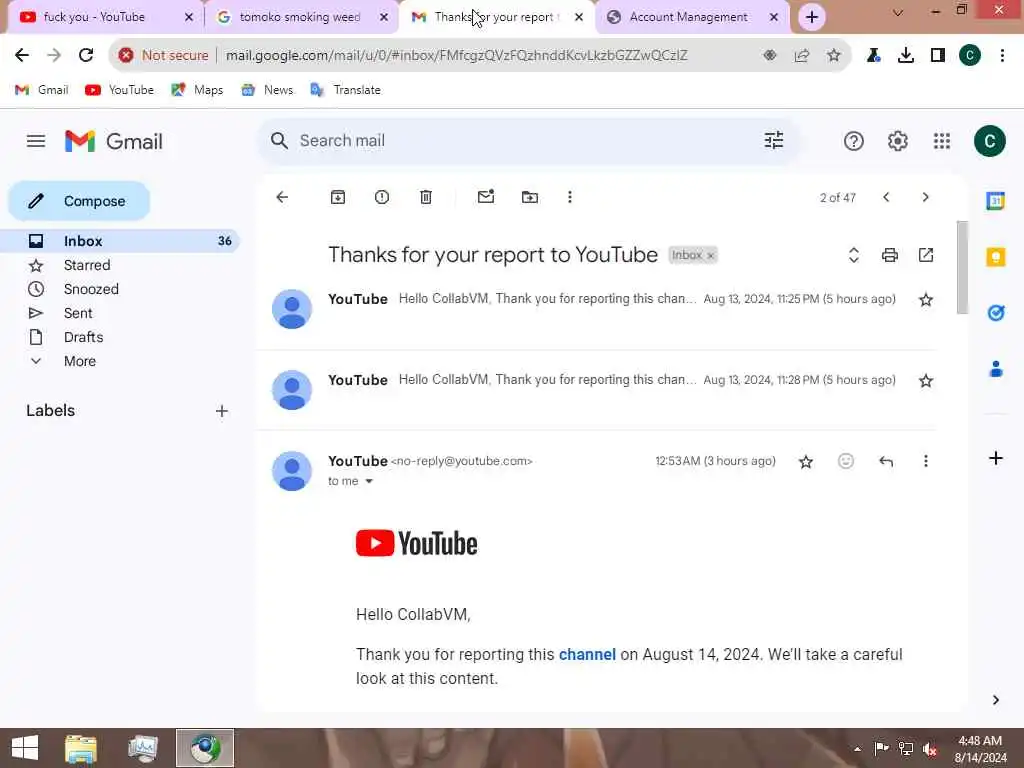The height and width of the screenshot is (768, 1024).
Task: Star the 11:28 PM YouTube message
Action: click(x=925, y=381)
